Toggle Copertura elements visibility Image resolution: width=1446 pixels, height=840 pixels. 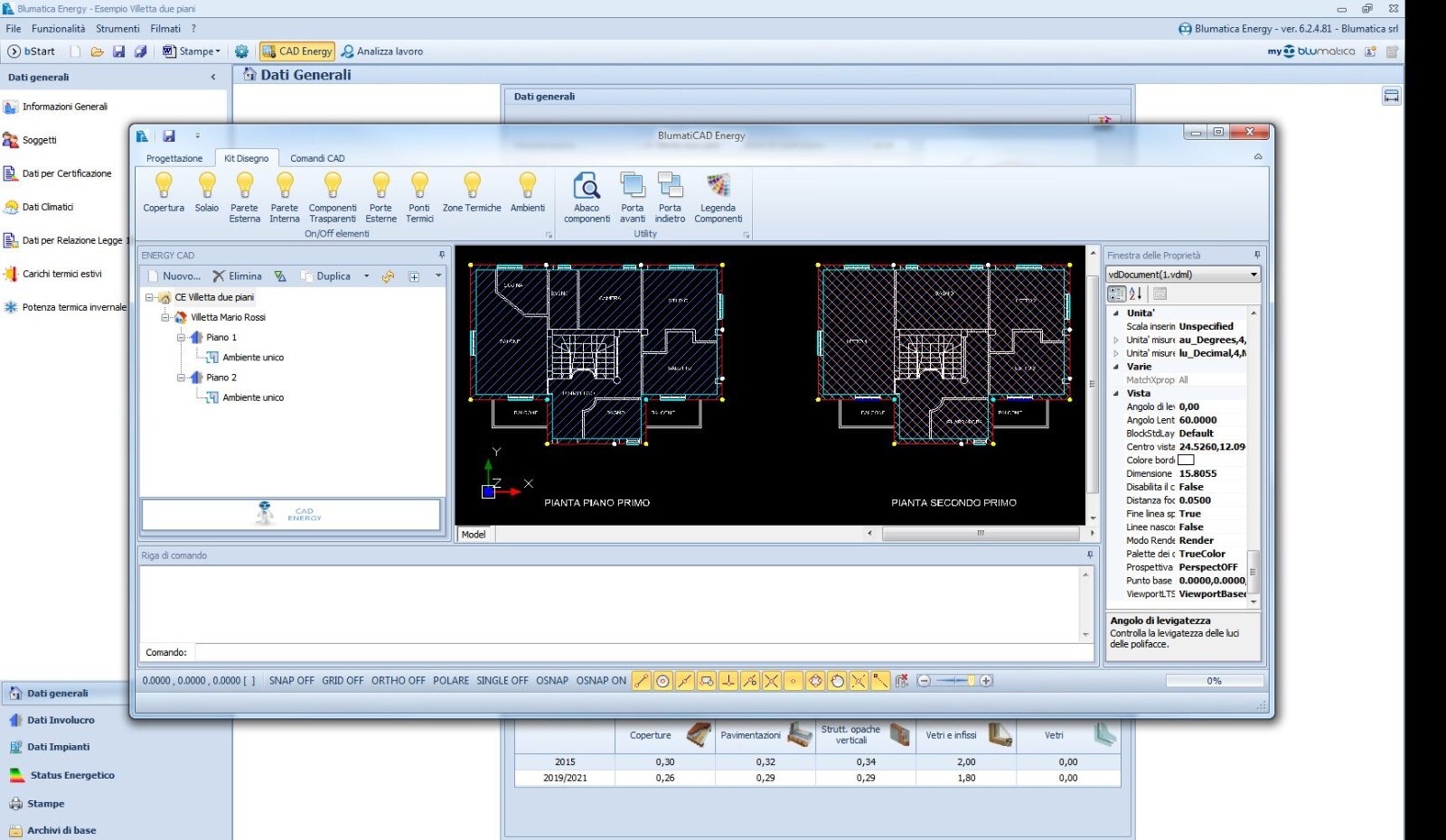164,193
